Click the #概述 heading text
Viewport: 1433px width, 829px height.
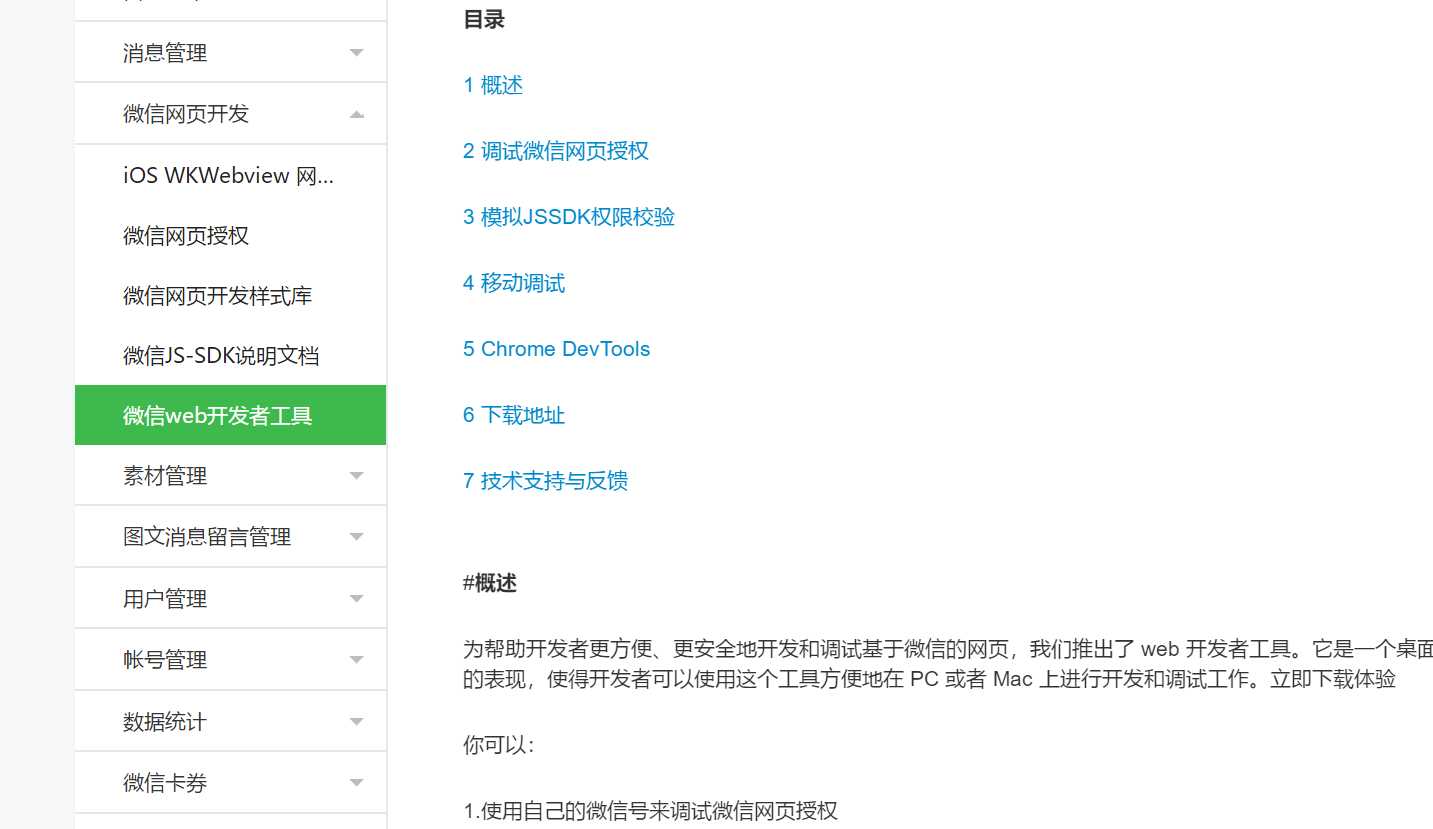[490, 583]
